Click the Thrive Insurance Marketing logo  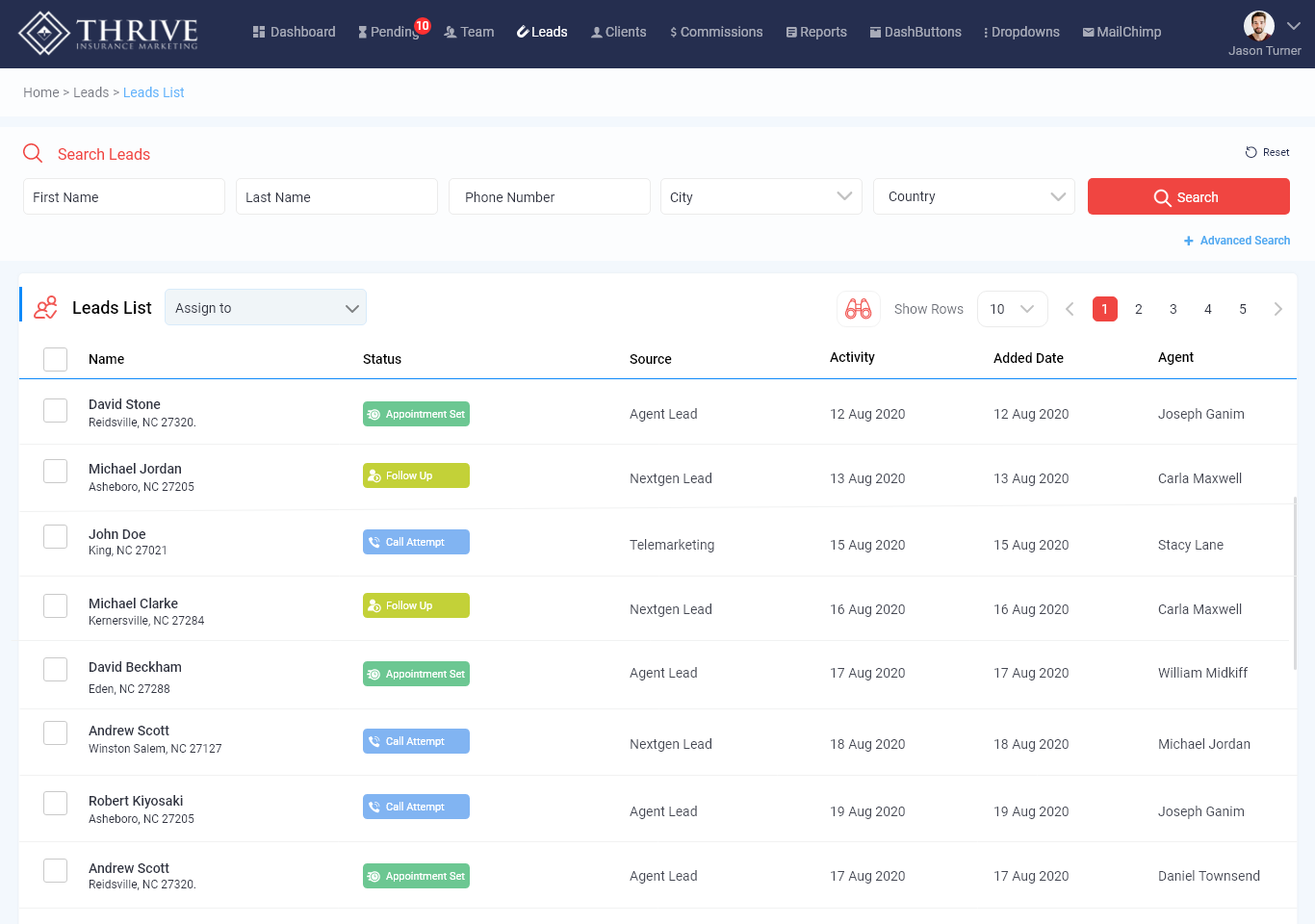(108, 34)
